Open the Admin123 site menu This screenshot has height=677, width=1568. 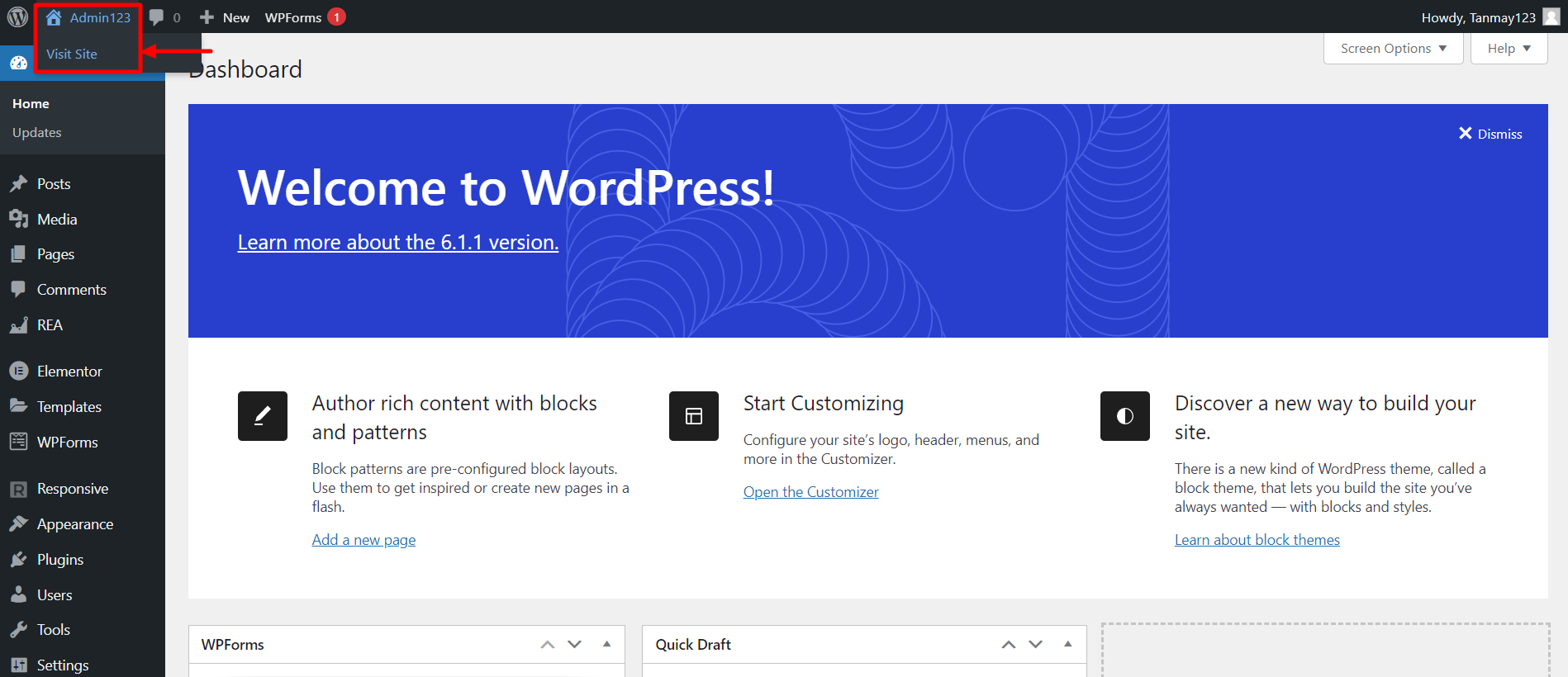(x=88, y=17)
